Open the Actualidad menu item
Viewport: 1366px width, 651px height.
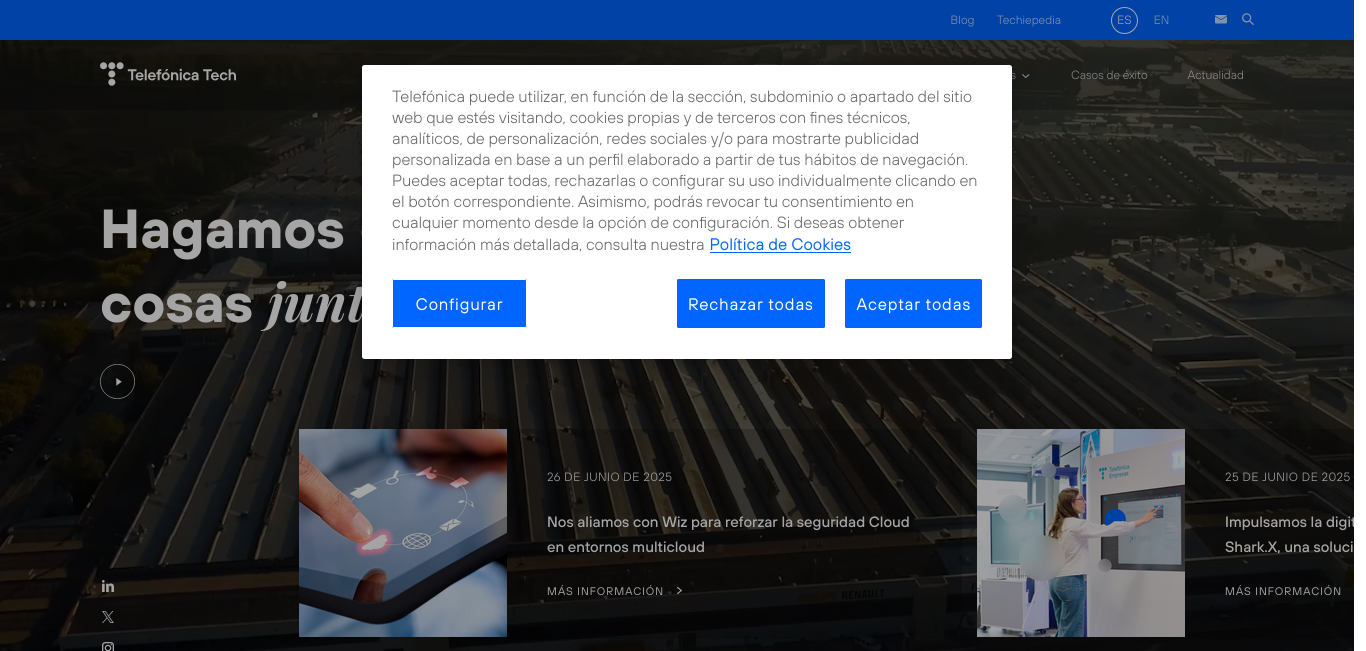point(1215,75)
